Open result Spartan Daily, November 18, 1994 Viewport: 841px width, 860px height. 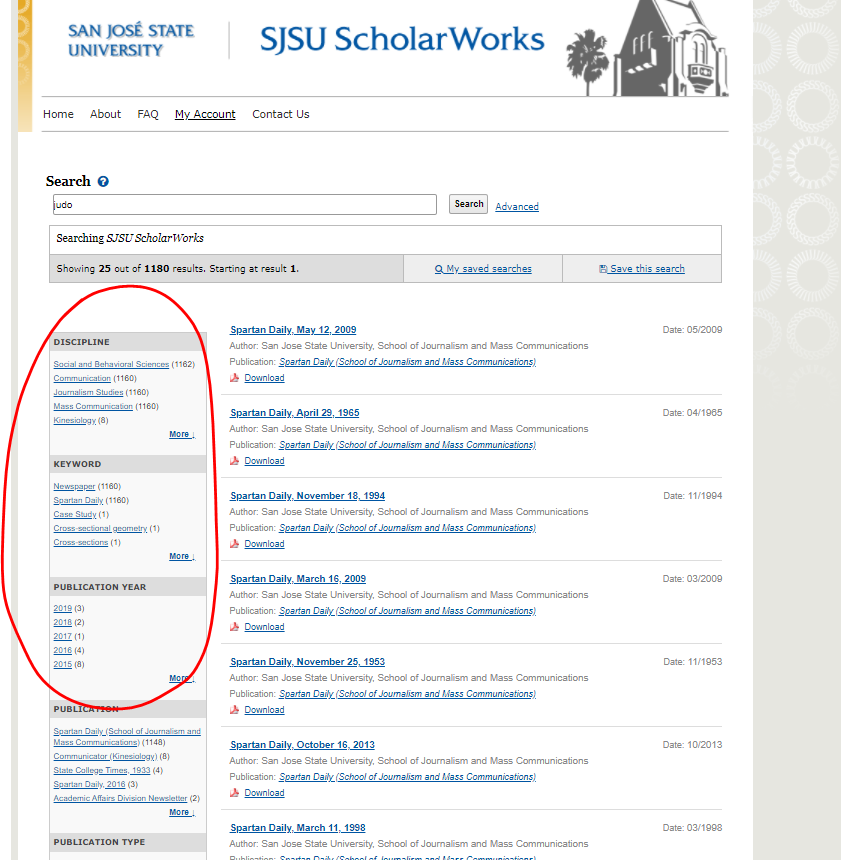pos(307,496)
